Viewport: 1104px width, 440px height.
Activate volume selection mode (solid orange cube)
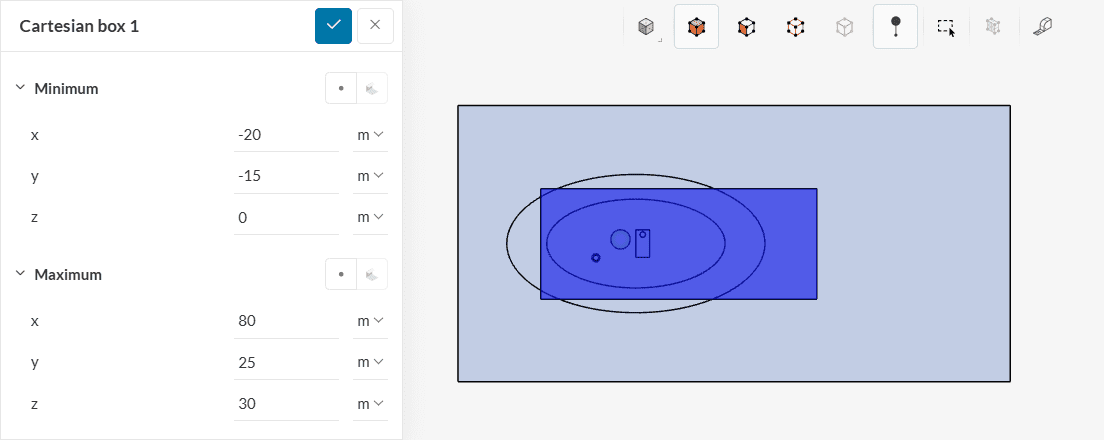(x=696, y=27)
